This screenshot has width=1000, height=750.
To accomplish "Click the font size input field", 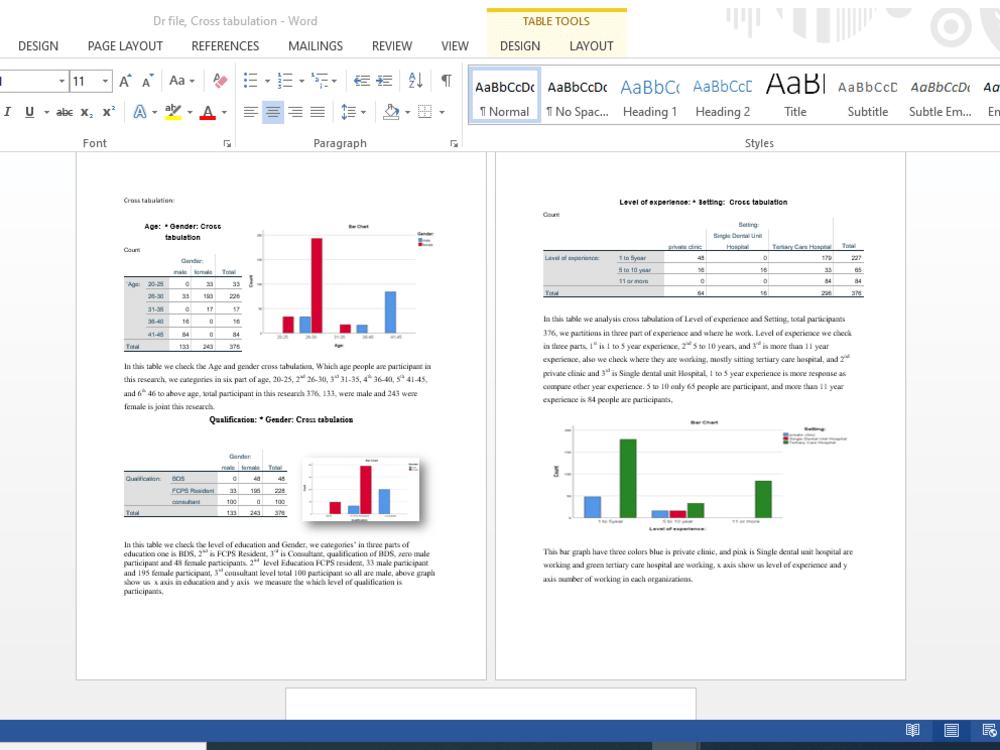I will [84, 81].
